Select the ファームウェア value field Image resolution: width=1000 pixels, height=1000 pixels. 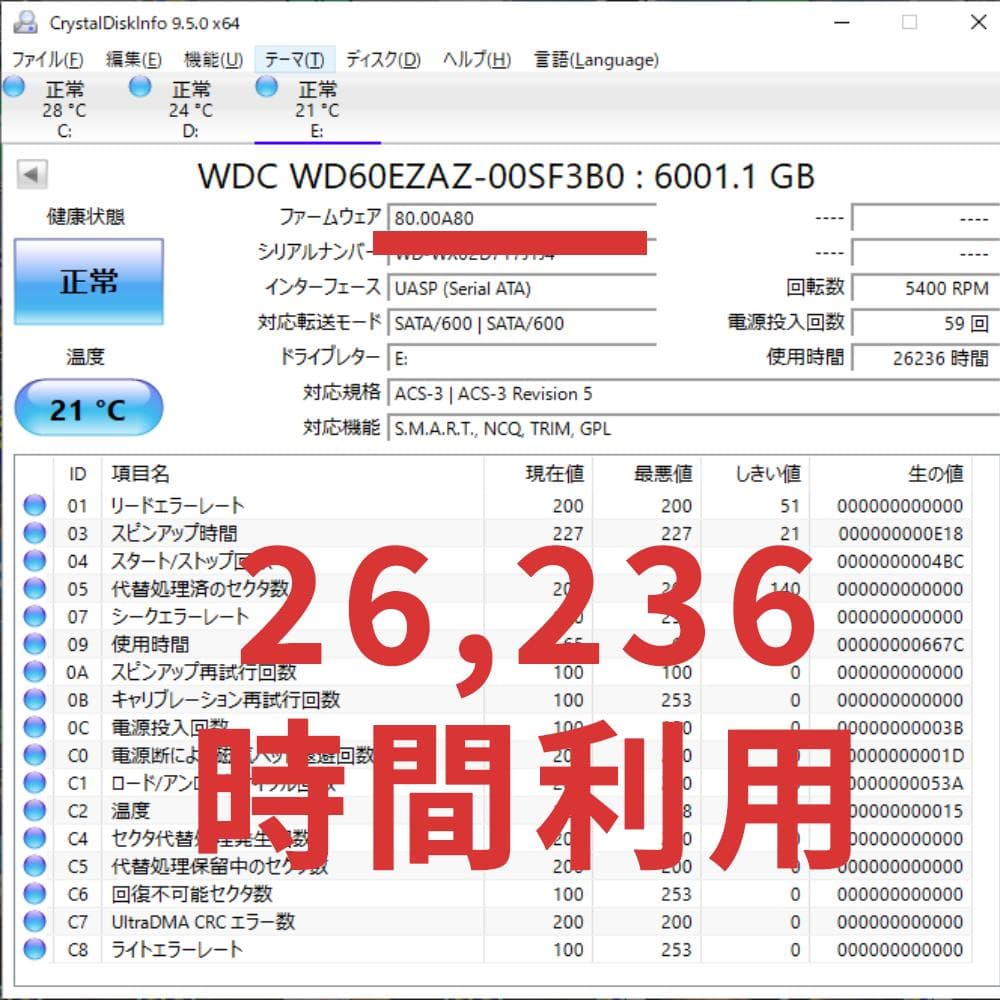point(520,217)
